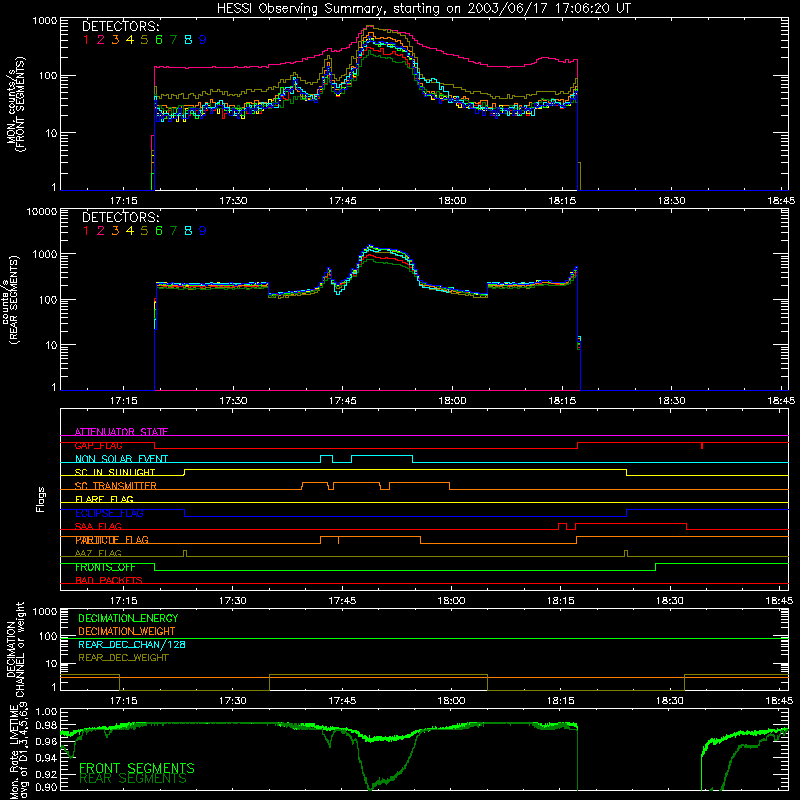Select detector 7 legend in rear segments plot

click(x=173, y=231)
